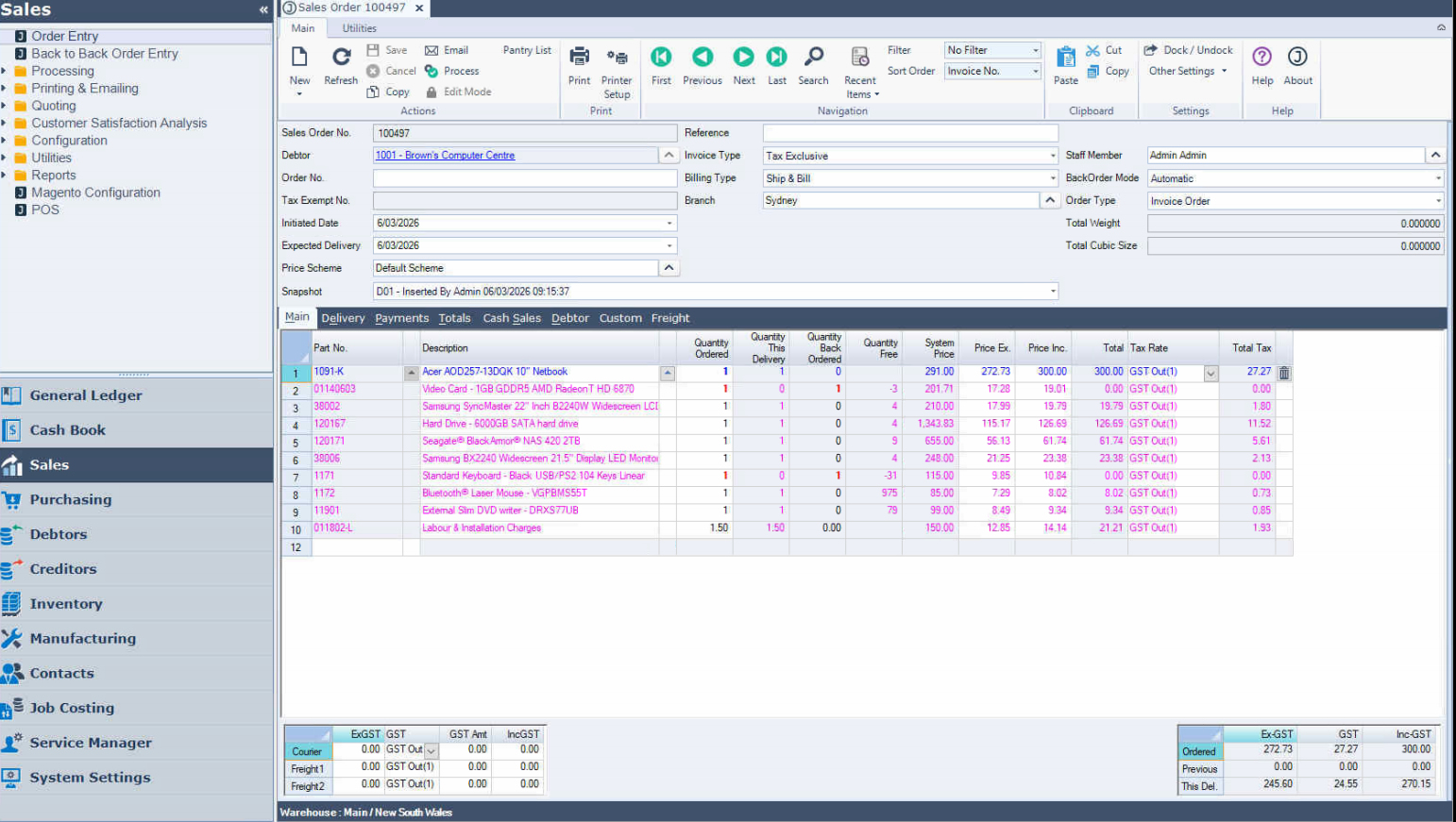Open the Help icon
This screenshot has height=822, width=1456.
coord(1261,59)
